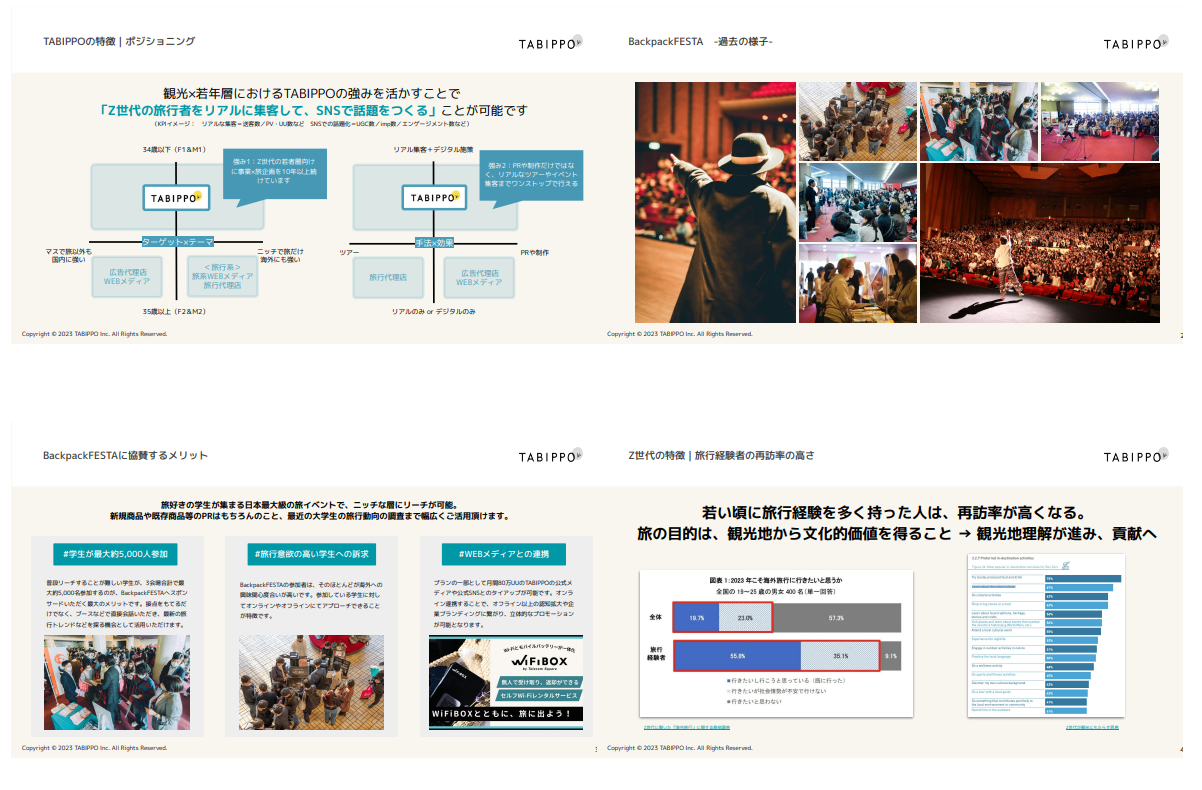This screenshot has height=790, width=1202.
Task: Click the 9.1% gray bar segment
Action: 891,656
